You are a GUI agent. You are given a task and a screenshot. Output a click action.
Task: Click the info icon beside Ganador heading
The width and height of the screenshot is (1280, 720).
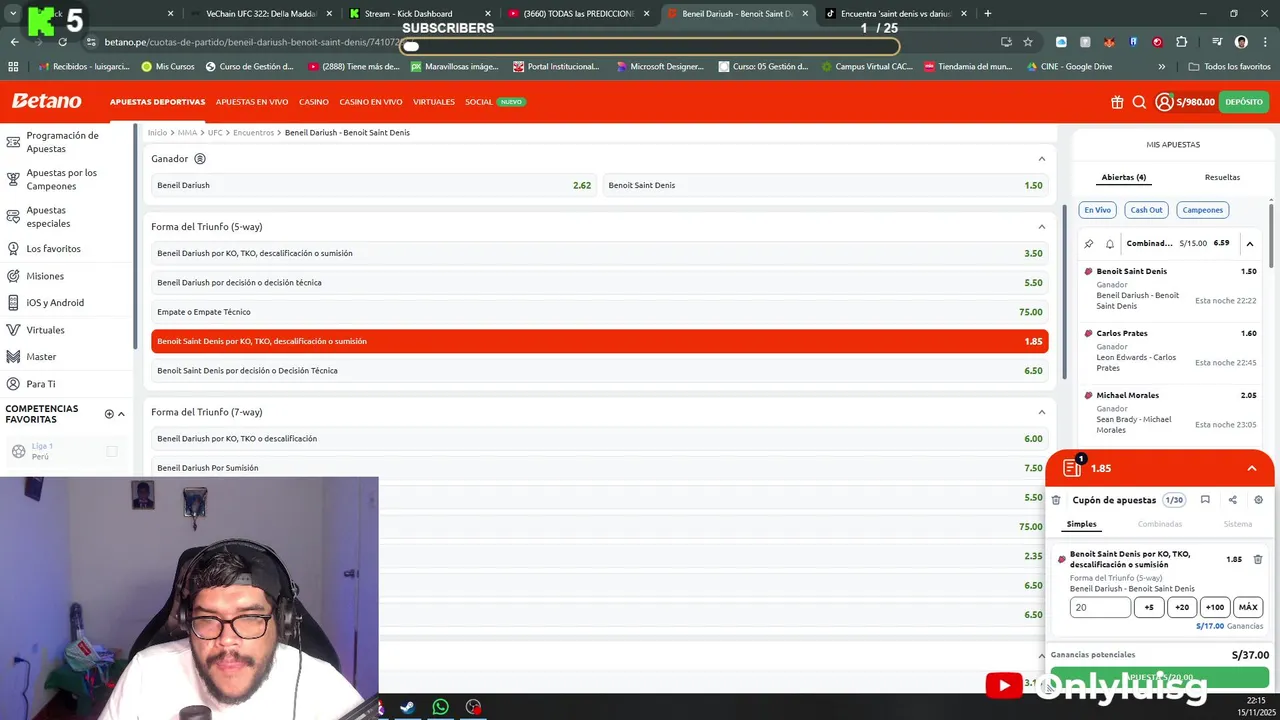click(200, 159)
